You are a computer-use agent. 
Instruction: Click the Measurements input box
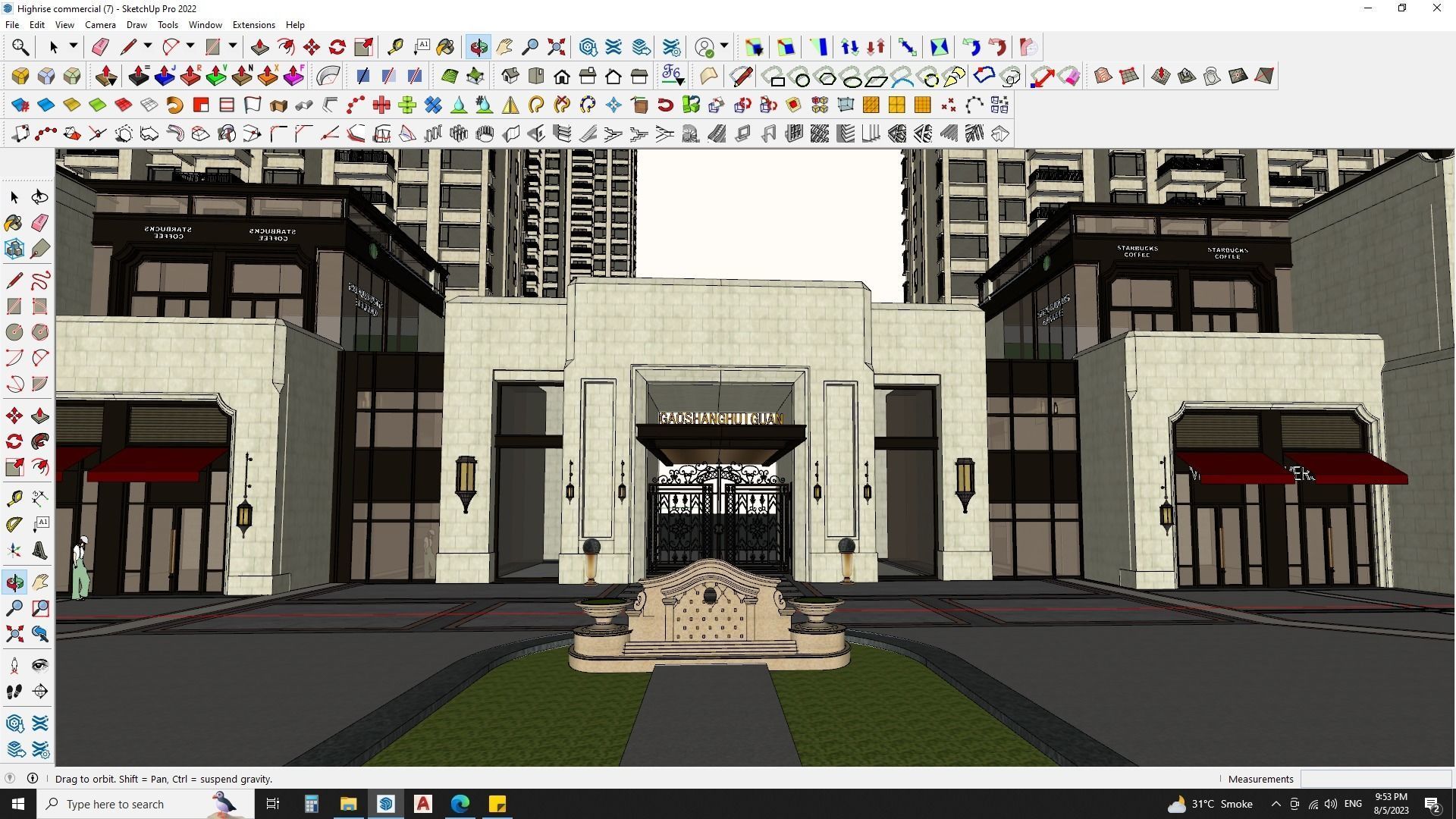(1376, 779)
